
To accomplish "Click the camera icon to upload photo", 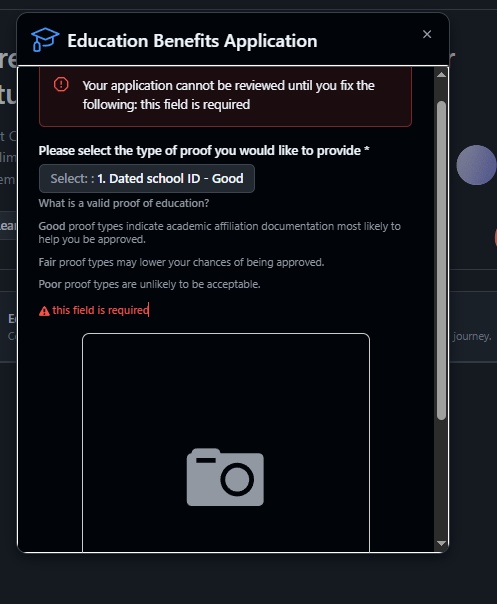I will 225,477.
